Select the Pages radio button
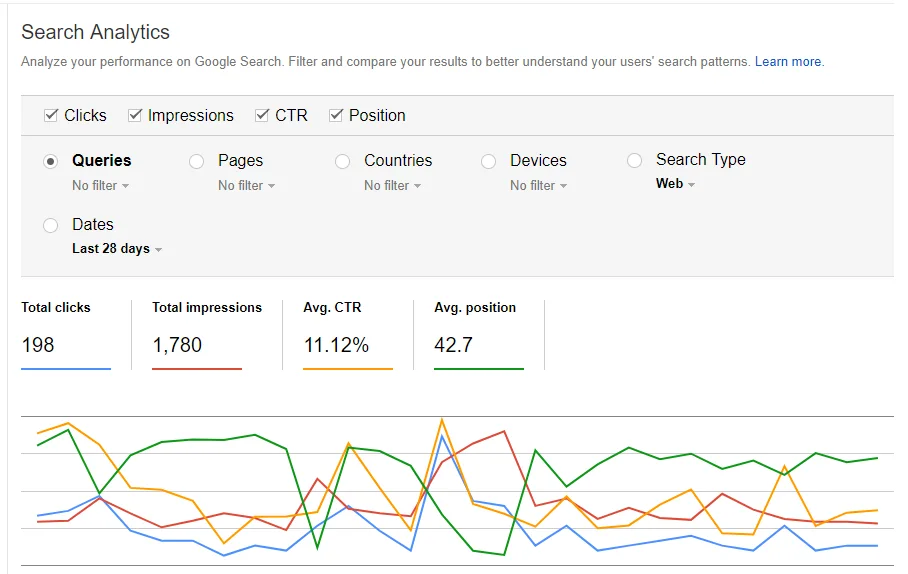The width and height of the screenshot is (908, 574). click(196, 161)
